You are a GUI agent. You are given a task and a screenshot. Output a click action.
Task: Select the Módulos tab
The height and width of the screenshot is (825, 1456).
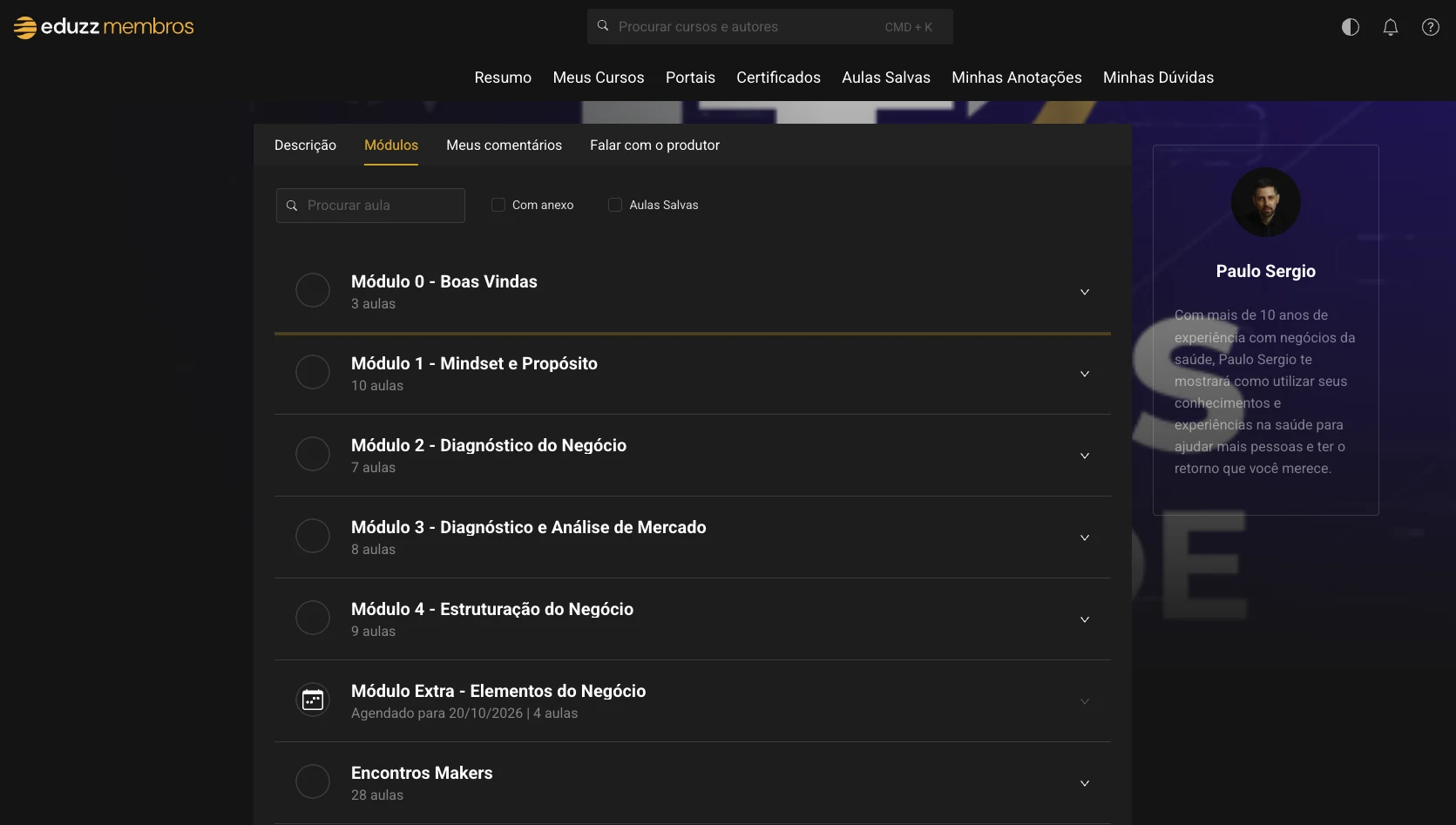pos(391,145)
